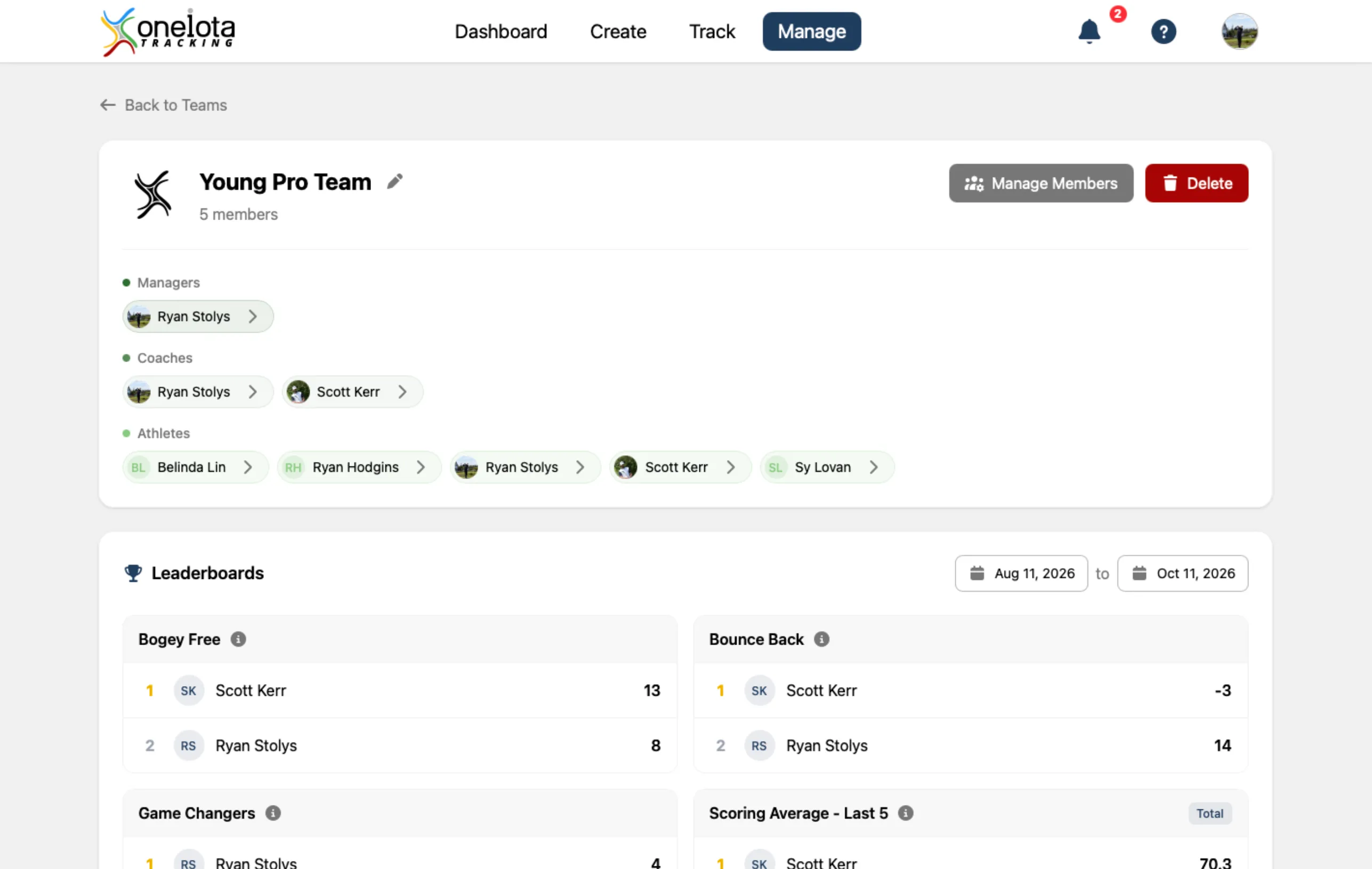1372x869 pixels.
Task: Open the user profile avatar menu
Action: (1239, 31)
